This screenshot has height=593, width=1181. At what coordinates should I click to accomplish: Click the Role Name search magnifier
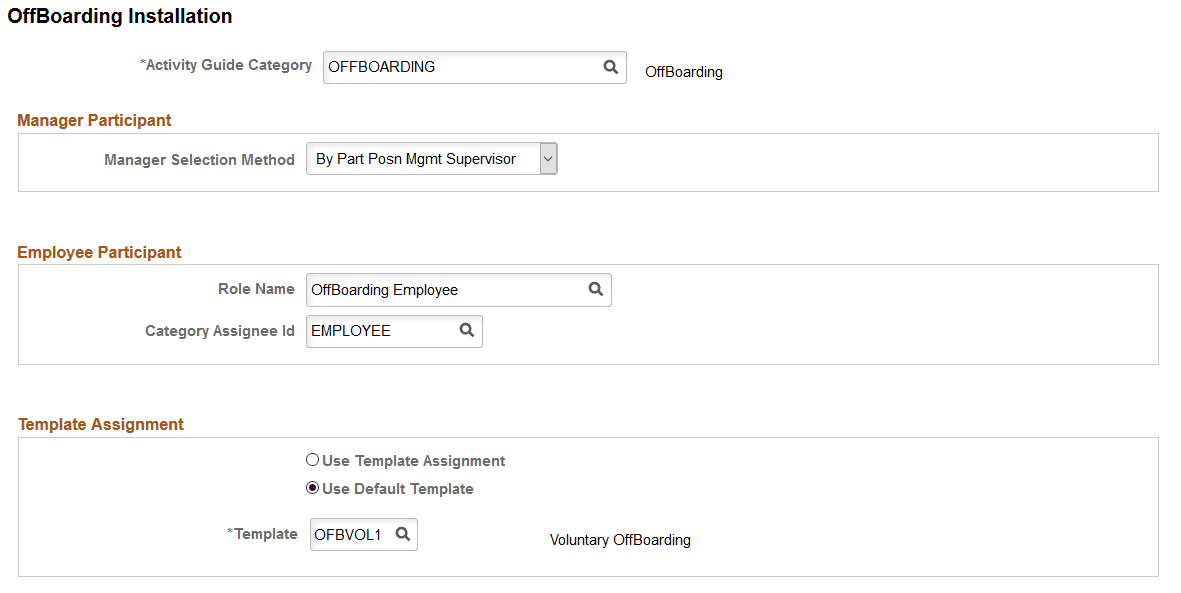pyautogui.click(x=596, y=289)
